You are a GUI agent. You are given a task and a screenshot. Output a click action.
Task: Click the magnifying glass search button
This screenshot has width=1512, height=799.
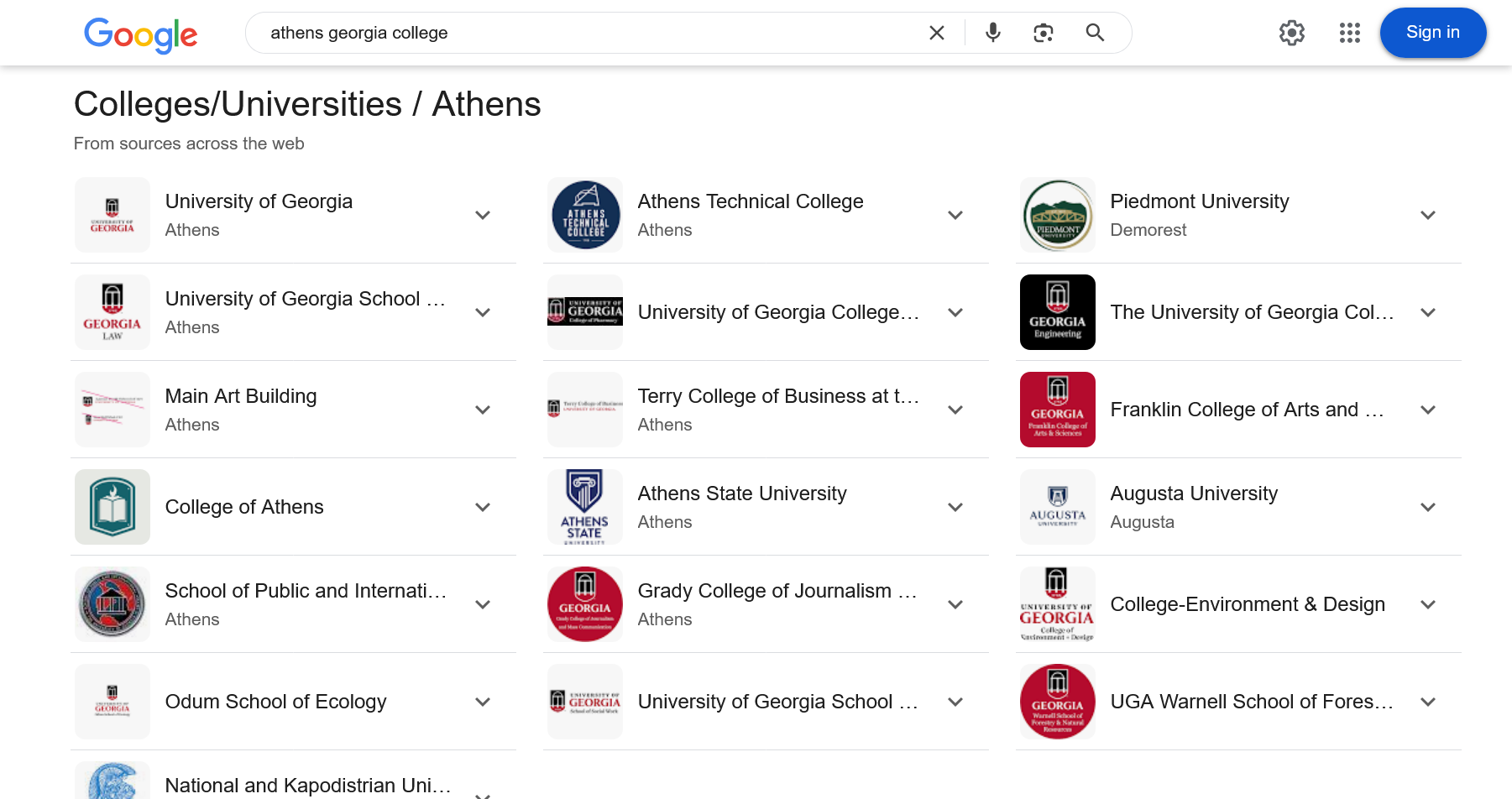1094,33
